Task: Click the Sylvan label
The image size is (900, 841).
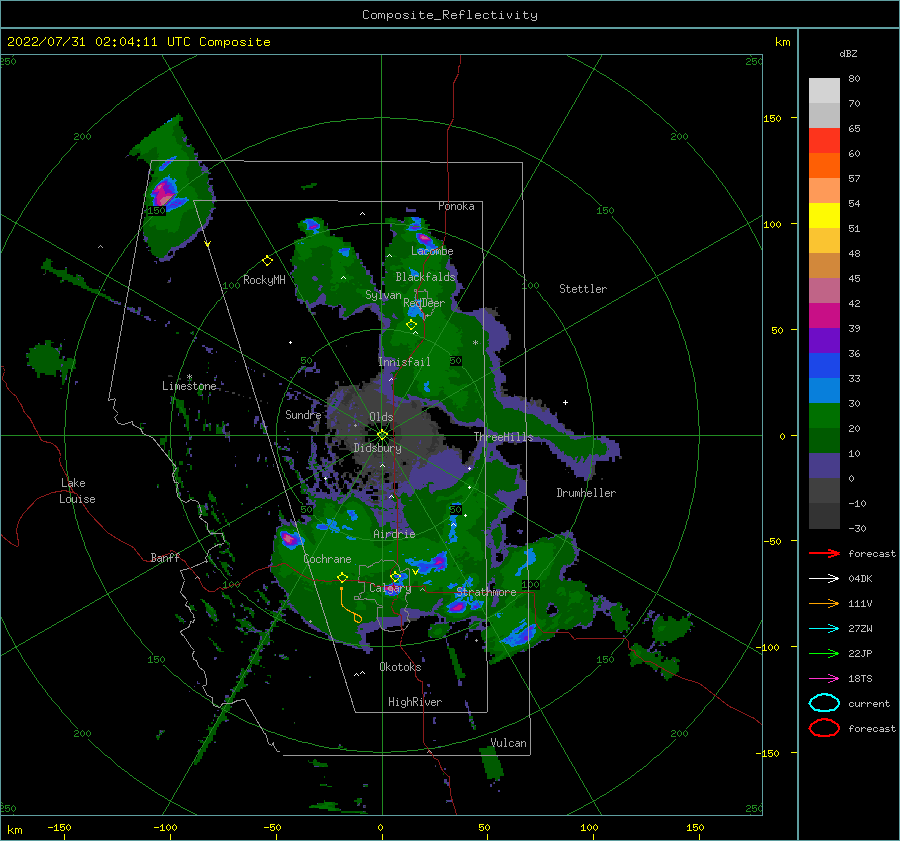Action: coord(383,295)
